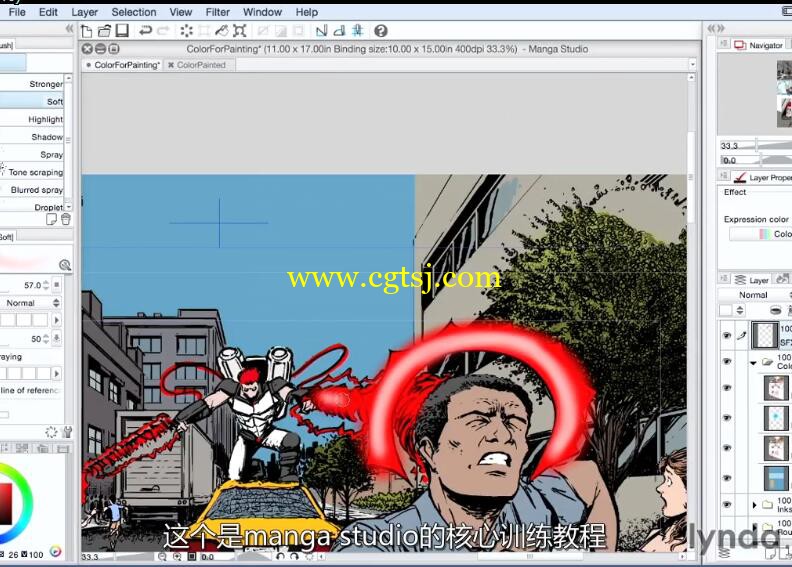Open the document tab list dropdown arrow
Image resolution: width=792 pixels, height=567 pixels.
[692, 65]
